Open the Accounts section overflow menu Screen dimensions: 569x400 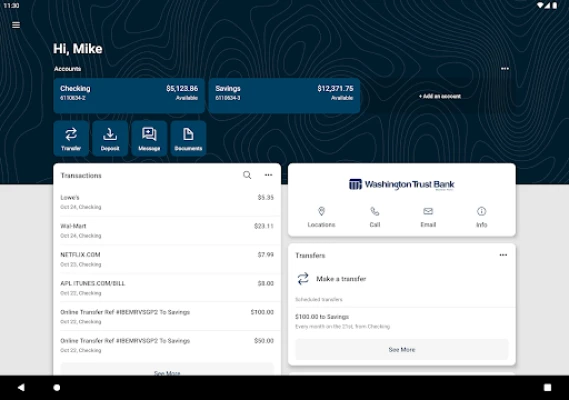[505, 69]
